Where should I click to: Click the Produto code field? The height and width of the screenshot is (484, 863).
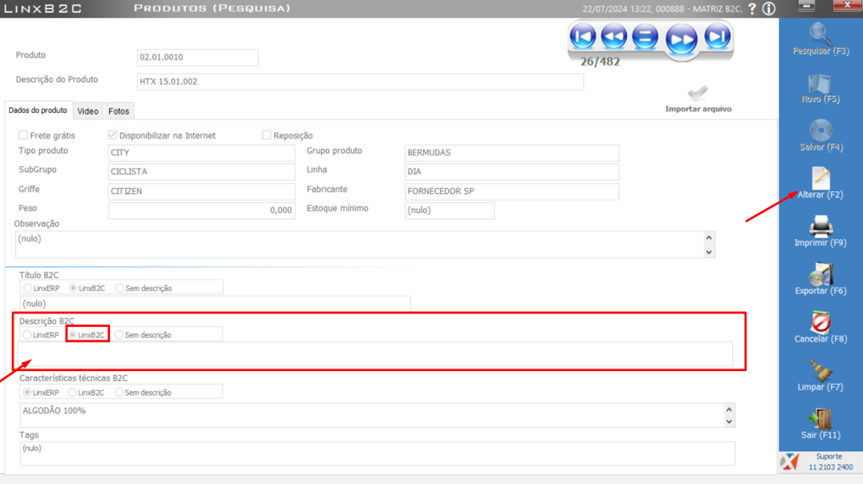pos(198,57)
